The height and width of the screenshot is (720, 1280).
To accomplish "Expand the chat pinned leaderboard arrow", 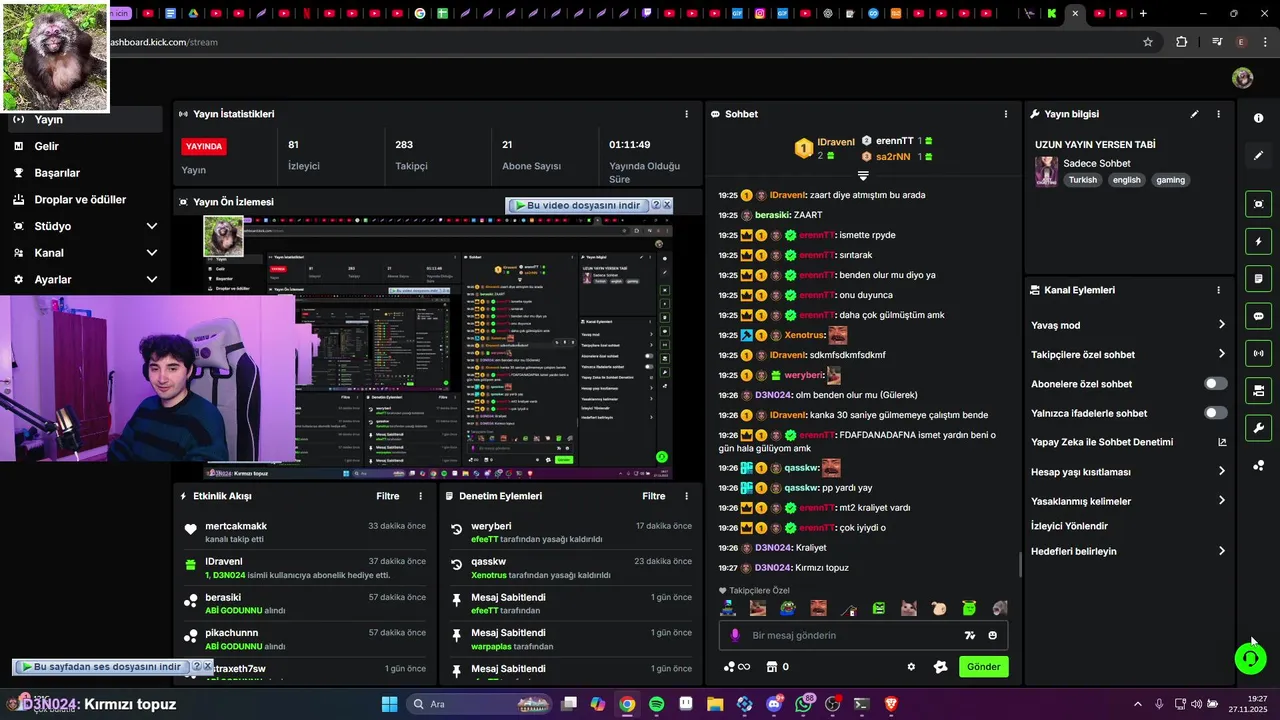I will (x=863, y=176).
